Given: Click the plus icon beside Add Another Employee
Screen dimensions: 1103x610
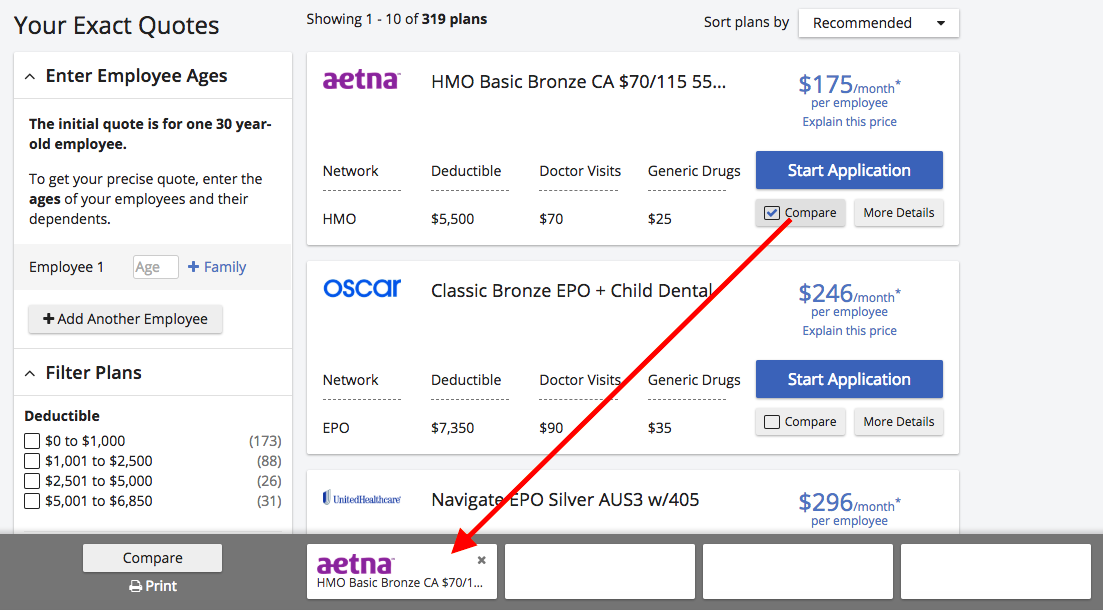Looking at the screenshot, I should point(47,319).
